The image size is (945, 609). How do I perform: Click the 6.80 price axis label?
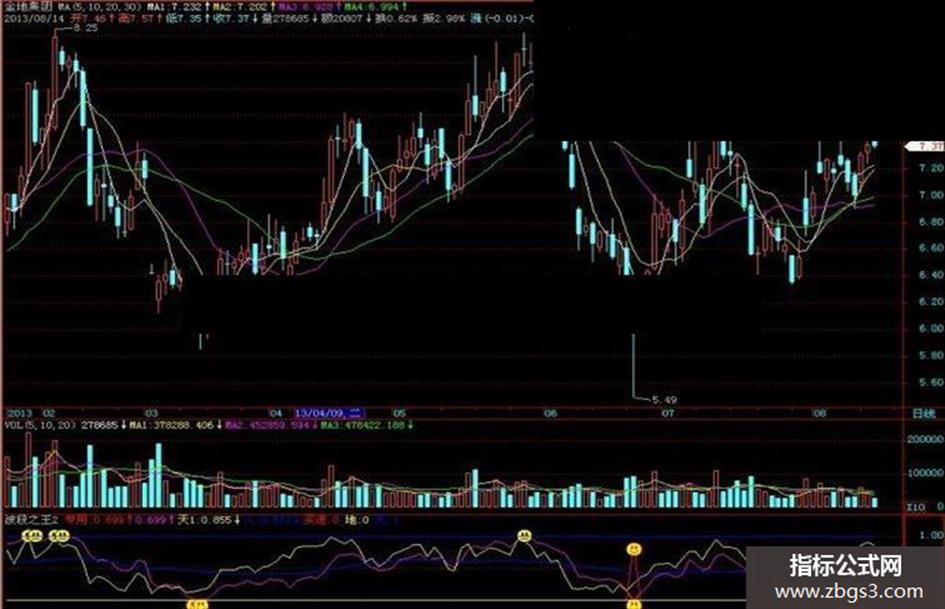[931, 222]
